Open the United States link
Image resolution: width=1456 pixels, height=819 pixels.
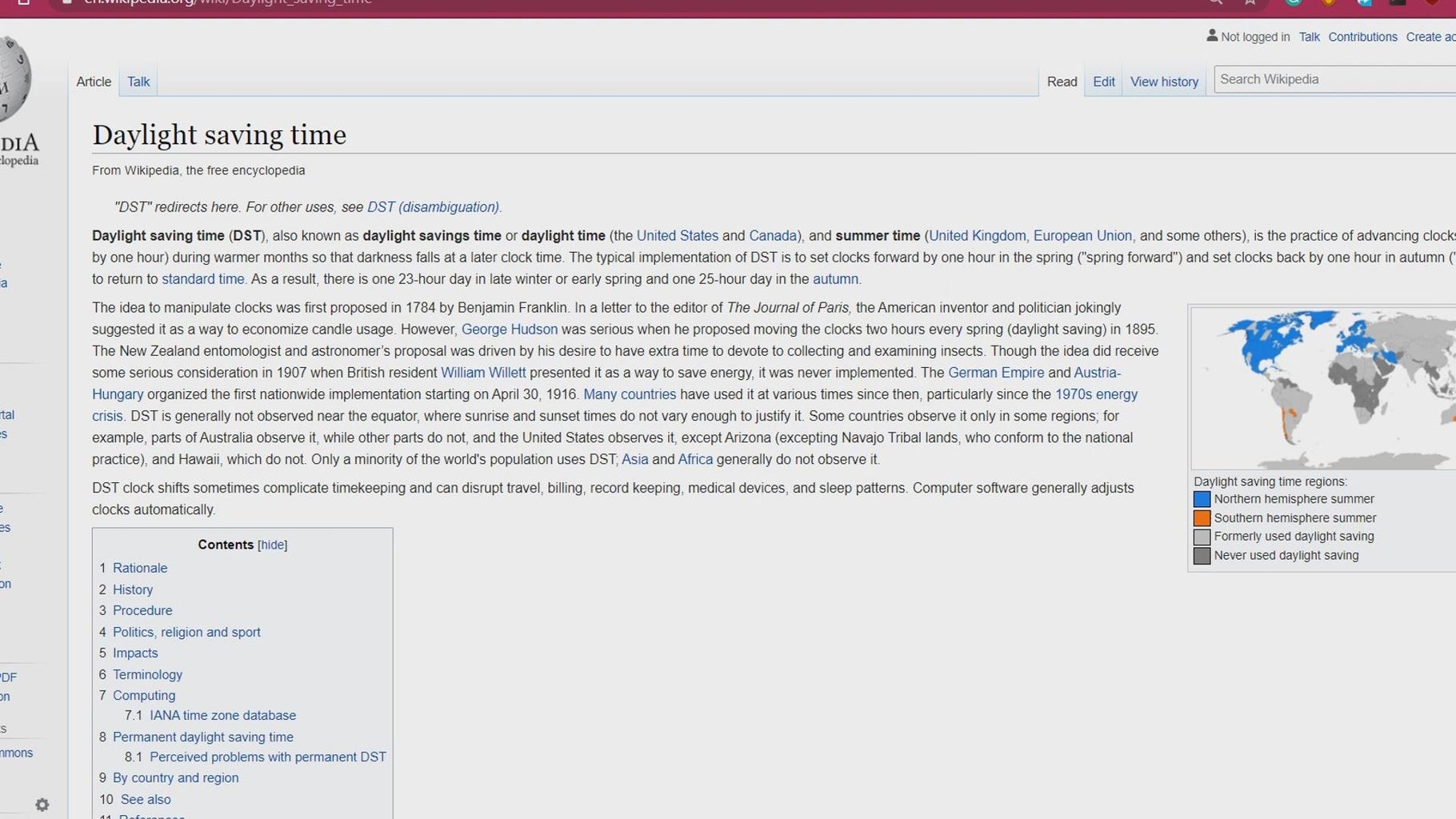(677, 236)
